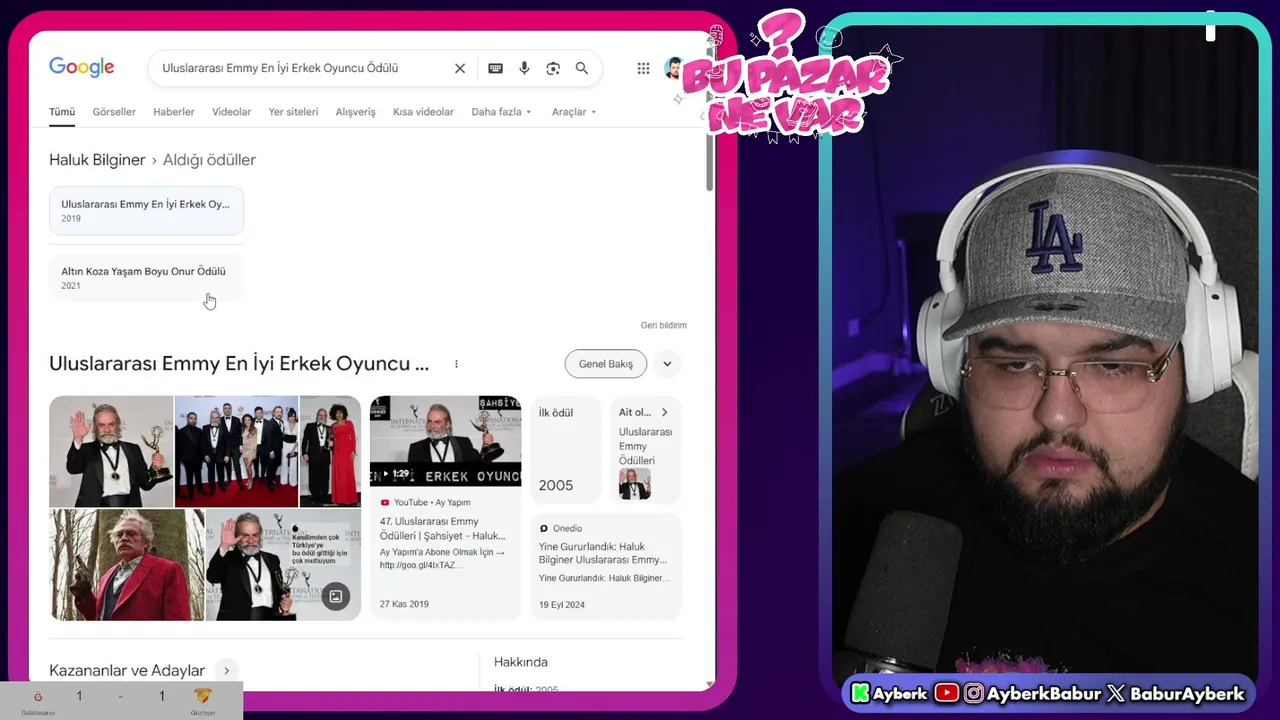Click the Galatasaray team logo in scoreboard
Screen dimensions: 1280x720
38,697
